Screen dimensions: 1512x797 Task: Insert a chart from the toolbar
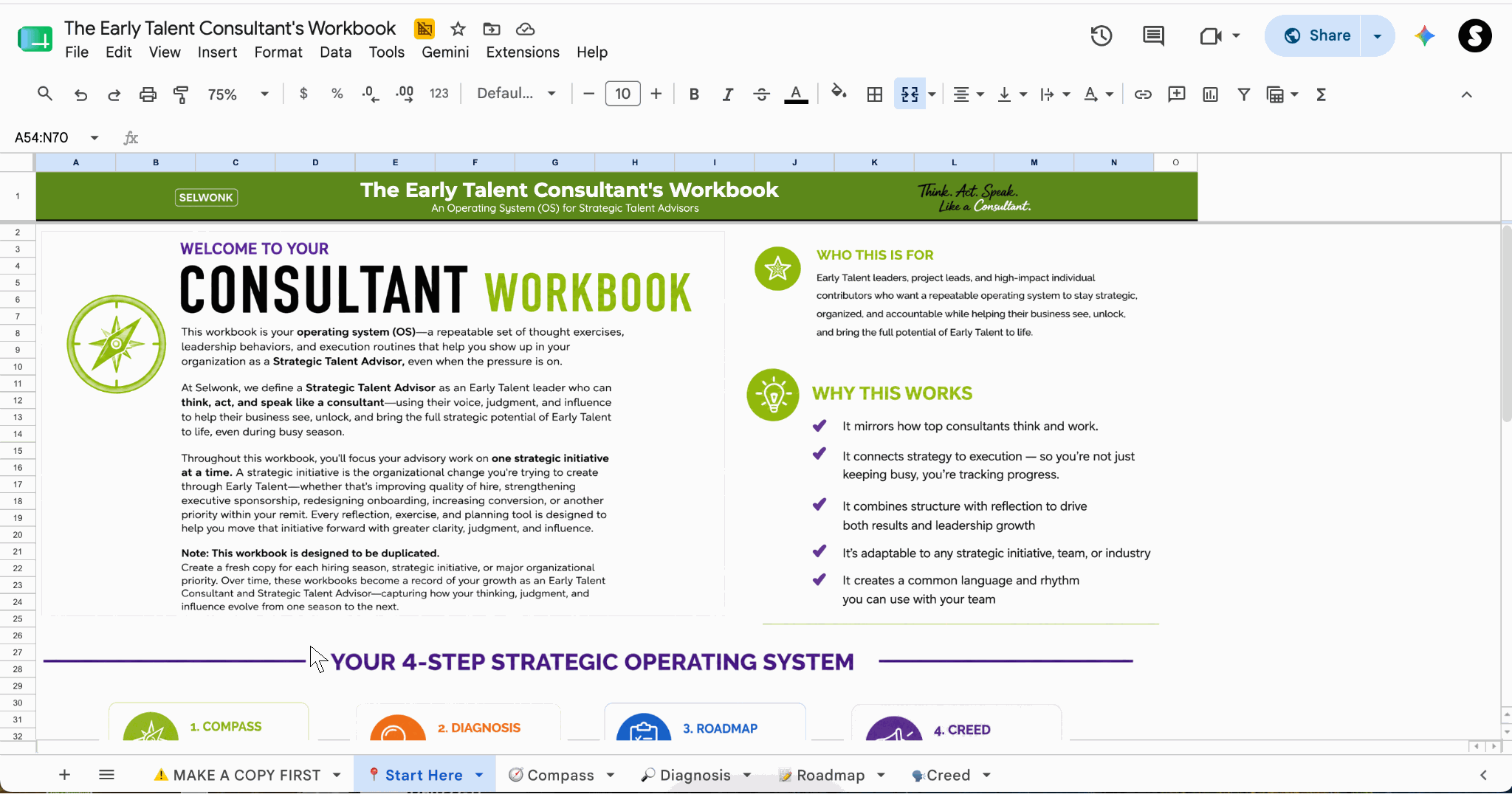pos(1210,94)
